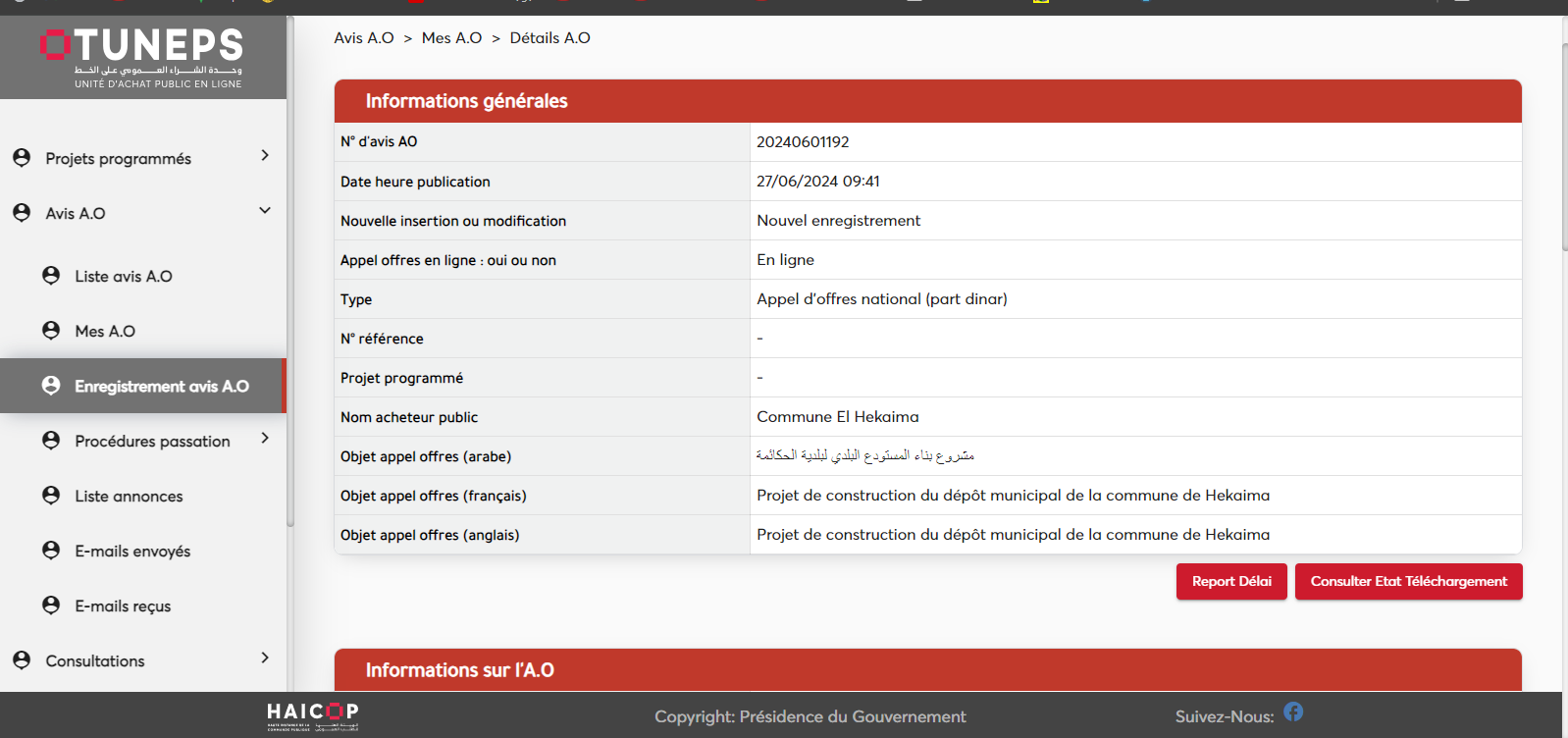Click the publication date 27/06/2024 09:41
This screenshot has height=738, width=1568.
(818, 182)
